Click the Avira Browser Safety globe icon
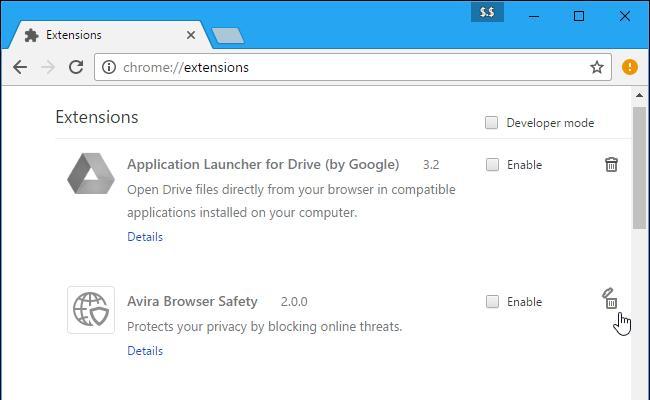The height and width of the screenshot is (400, 650). (x=91, y=310)
